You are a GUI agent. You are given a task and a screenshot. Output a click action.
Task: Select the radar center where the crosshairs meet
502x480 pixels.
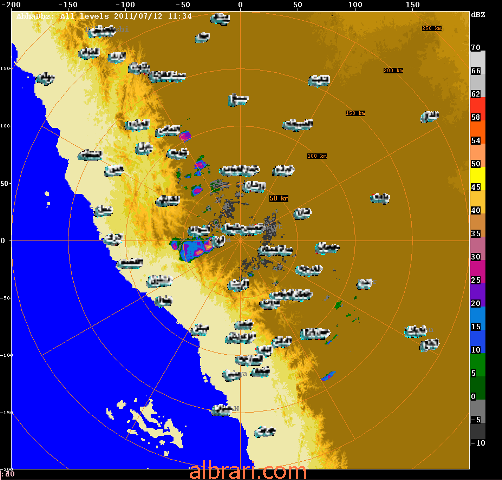tap(240, 240)
